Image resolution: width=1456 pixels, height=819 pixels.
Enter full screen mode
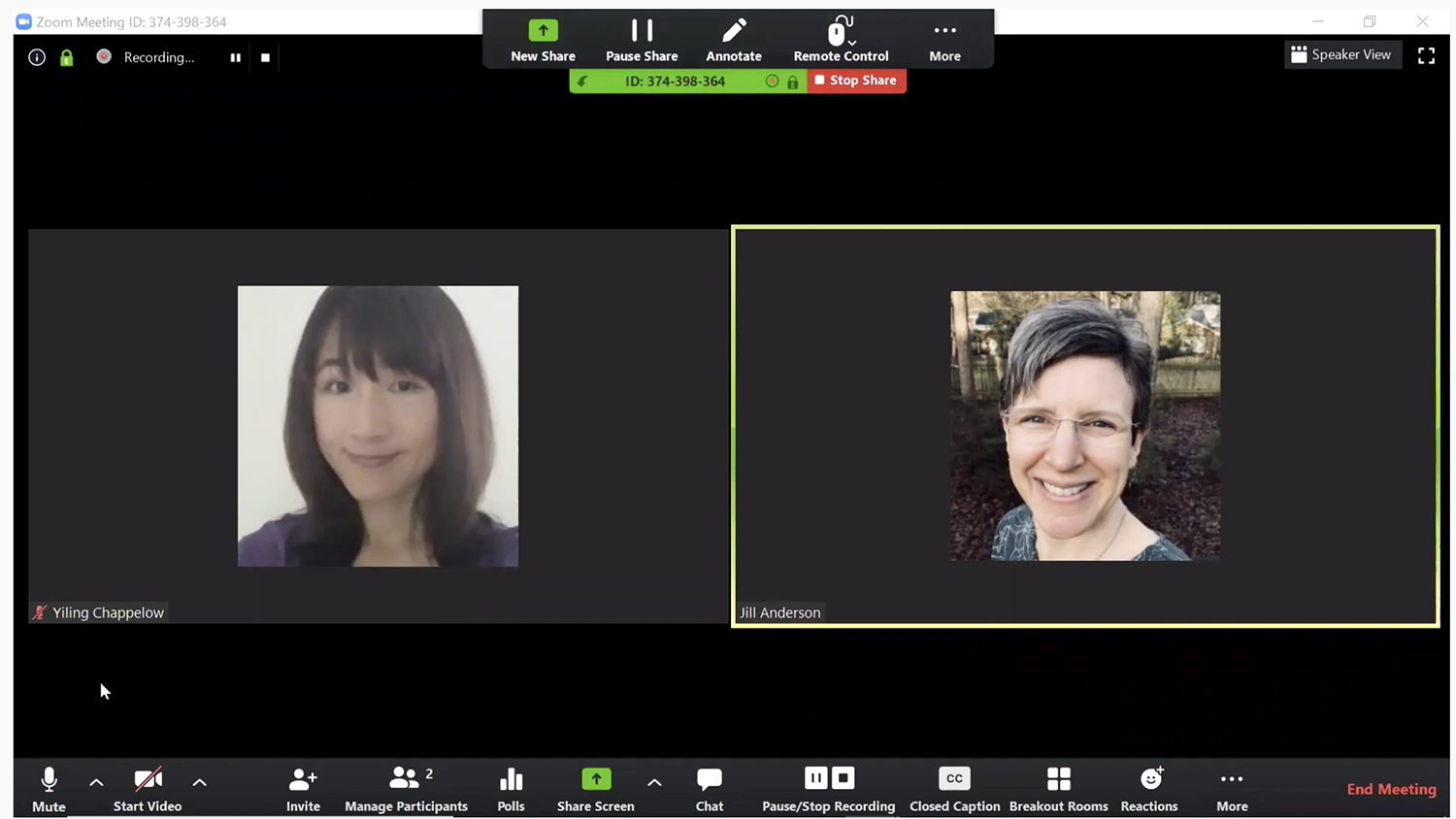[1426, 56]
